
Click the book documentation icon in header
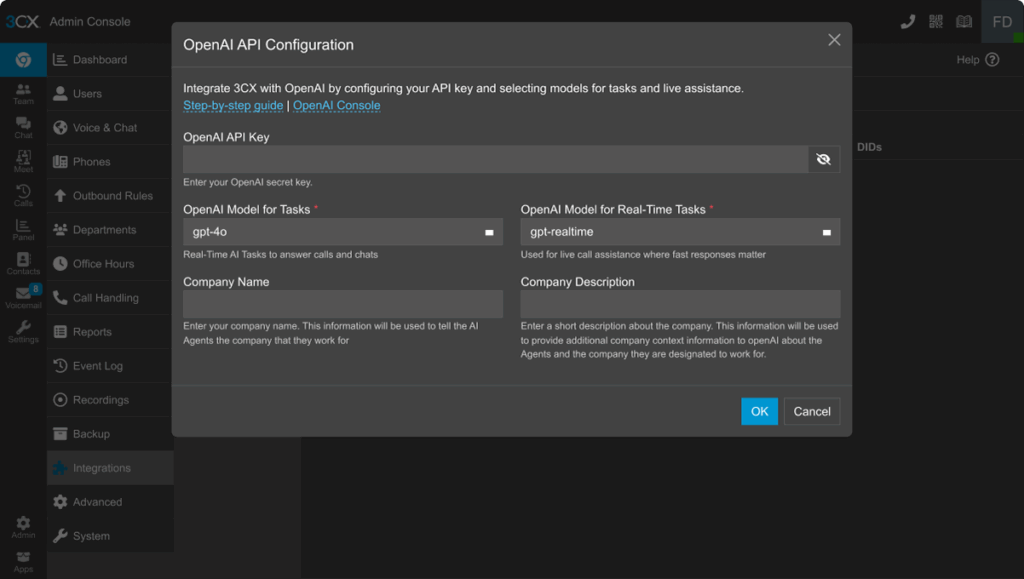[x=964, y=21]
